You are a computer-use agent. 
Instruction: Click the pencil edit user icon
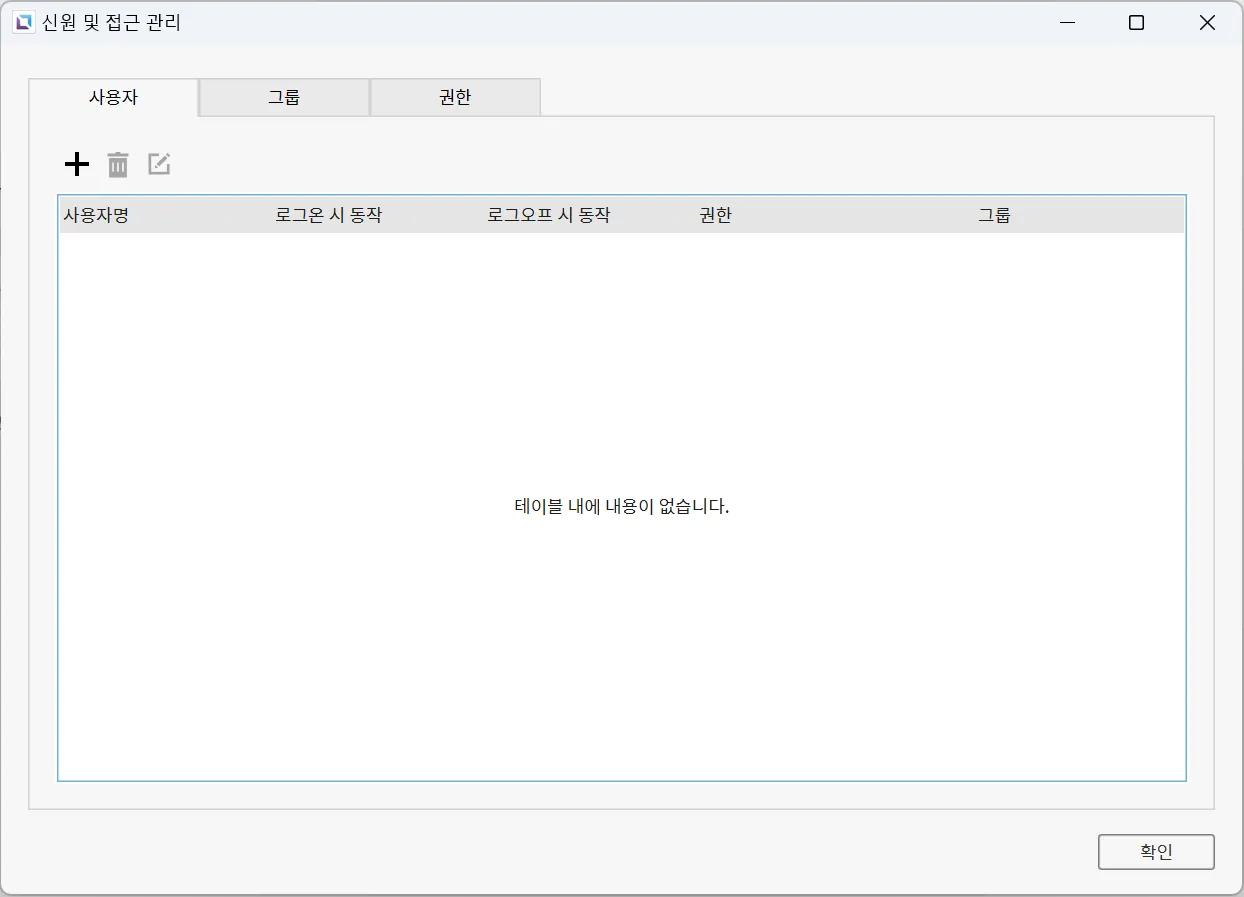pyautogui.click(x=159, y=164)
